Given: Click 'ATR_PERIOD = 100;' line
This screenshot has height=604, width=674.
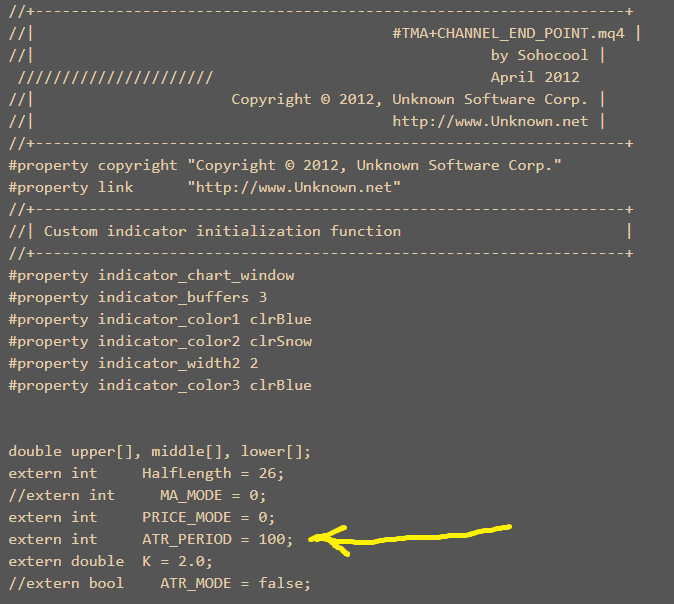Looking at the screenshot, I should 151,539.
